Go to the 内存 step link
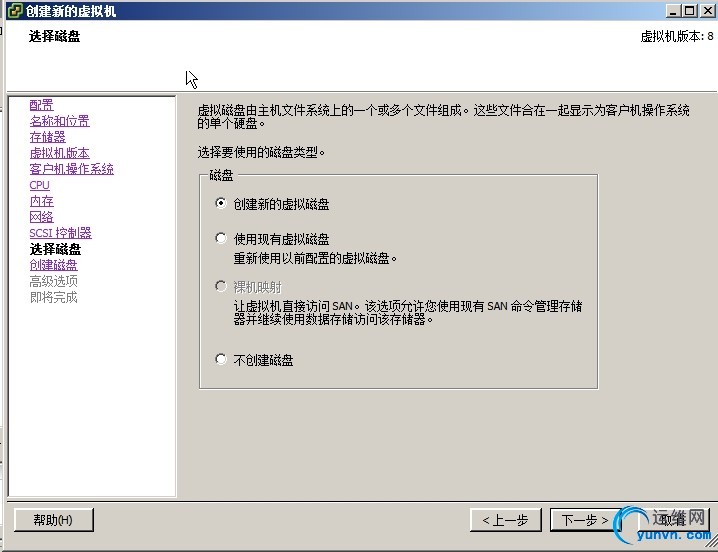 click(41, 201)
